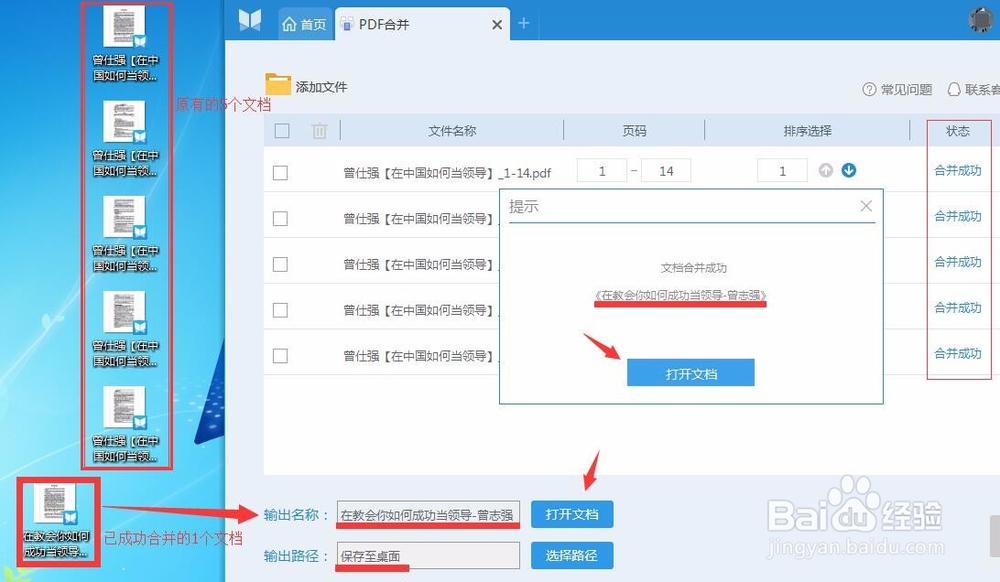Open the 添加文件 folder icon to add files

(x=281, y=86)
